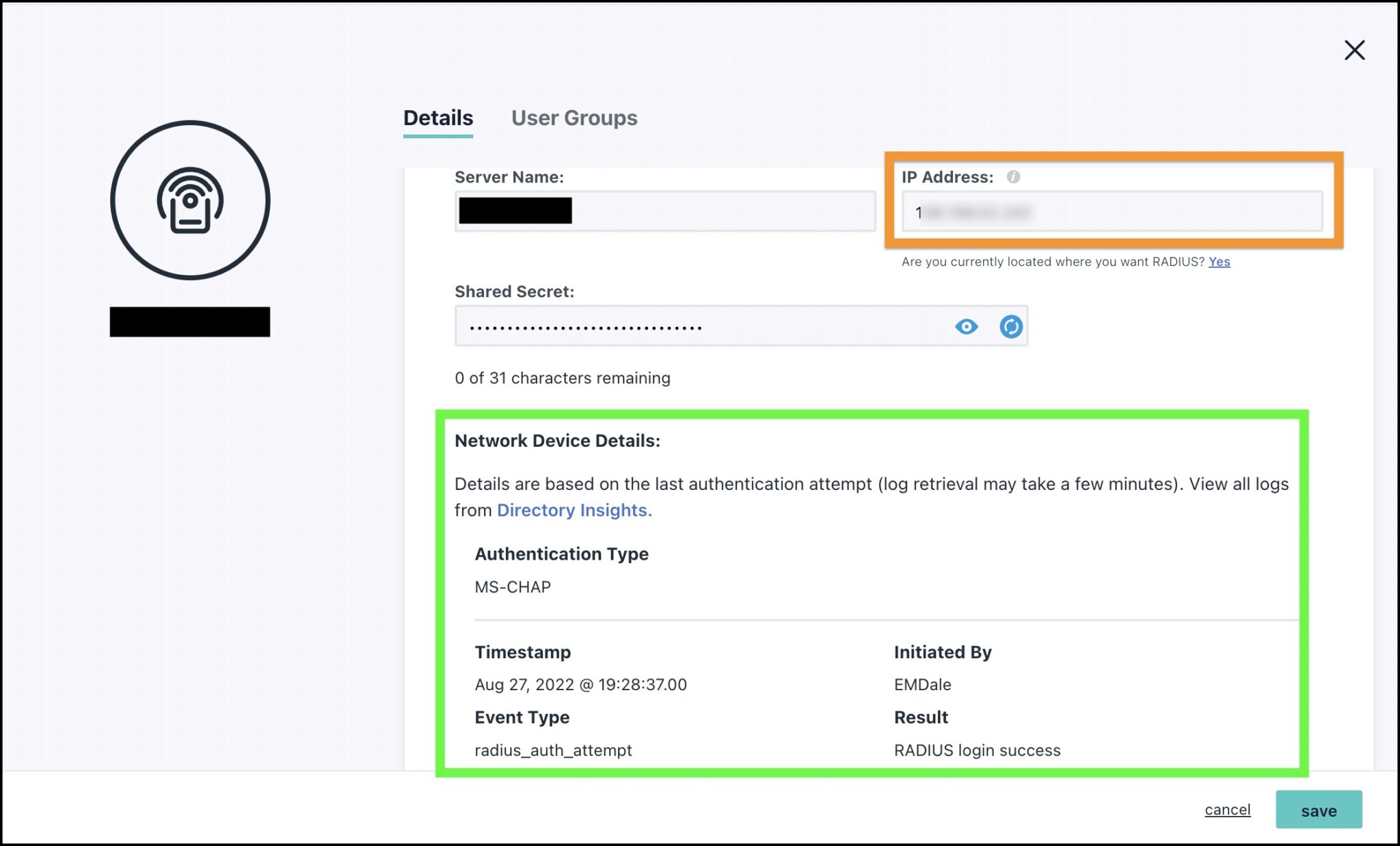Select the Shared Secret field

684,326
